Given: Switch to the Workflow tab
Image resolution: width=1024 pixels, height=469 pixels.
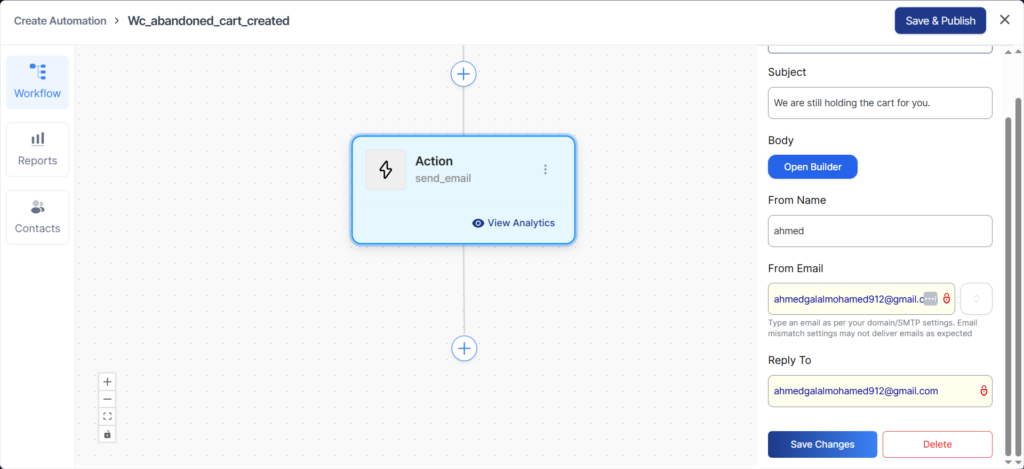Looking at the screenshot, I should (37, 82).
